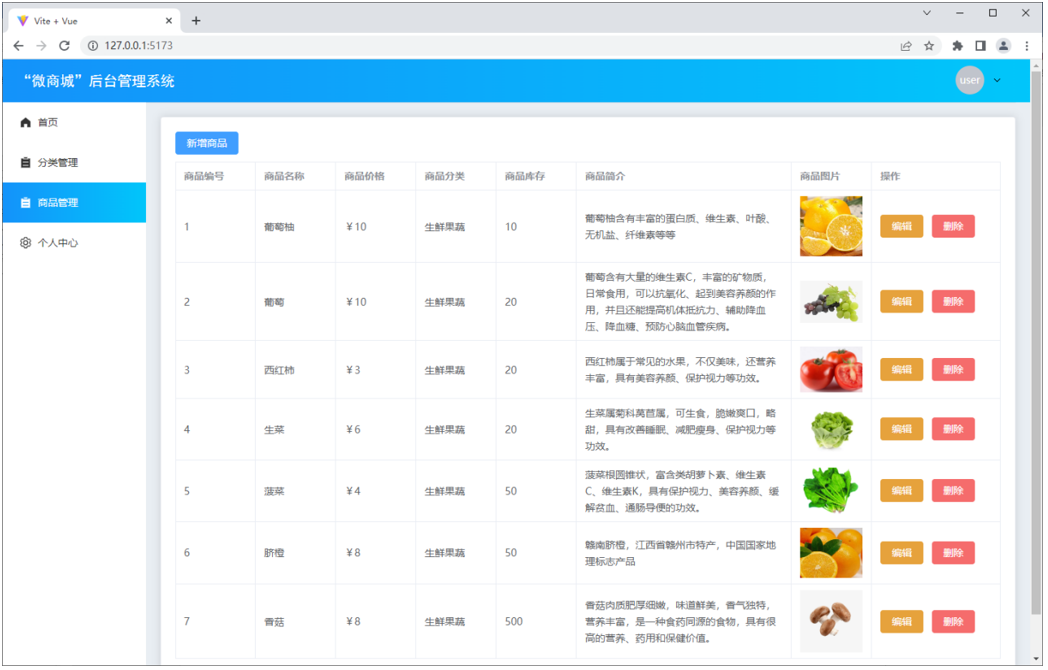The image size is (1048, 670).
Task: Switch to the Vite + Vue browser tab
Action: [90, 20]
